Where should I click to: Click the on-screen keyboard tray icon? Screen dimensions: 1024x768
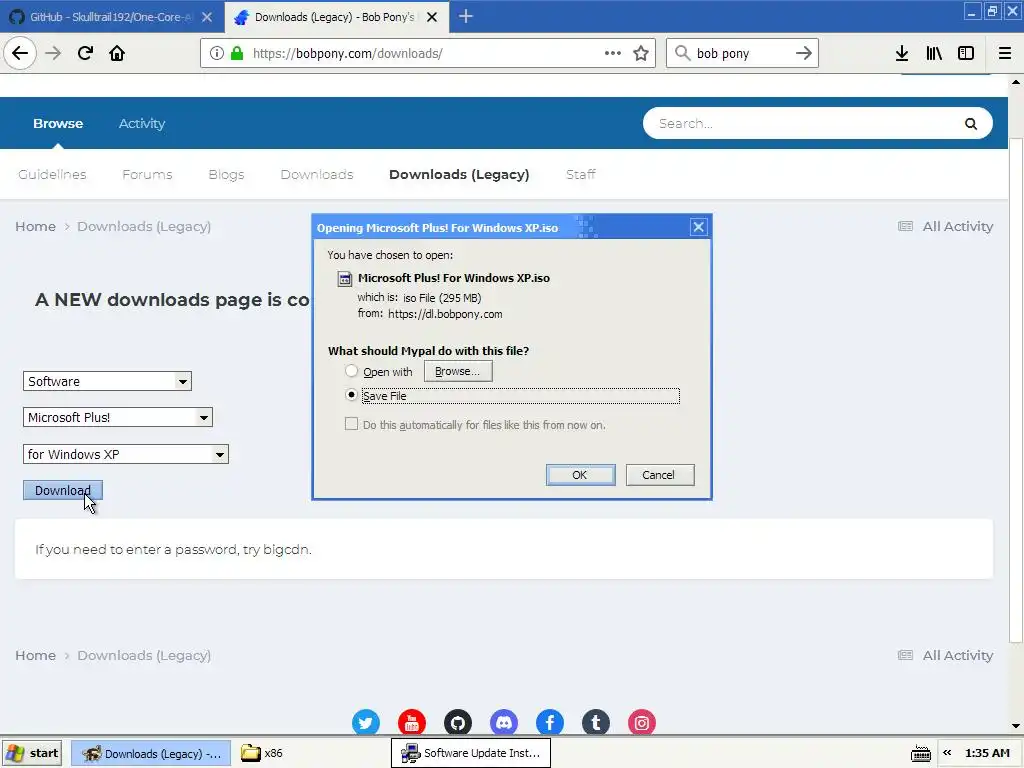(x=921, y=754)
